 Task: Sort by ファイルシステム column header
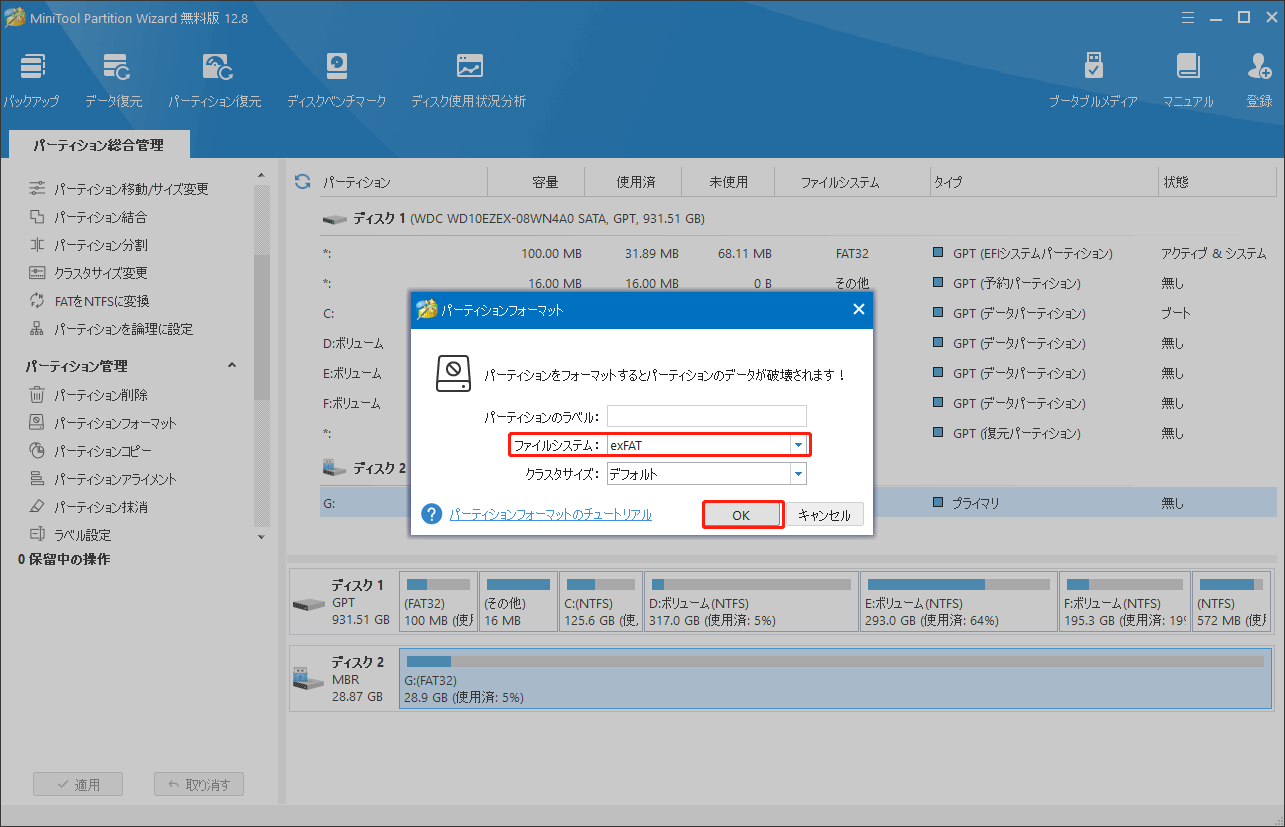tap(840, 183)
